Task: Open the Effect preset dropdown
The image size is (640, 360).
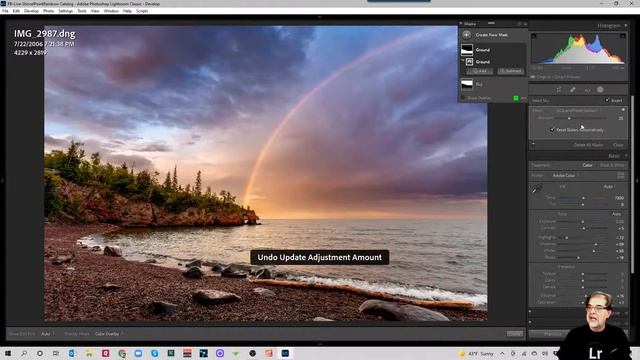Action: coord(579,111)
